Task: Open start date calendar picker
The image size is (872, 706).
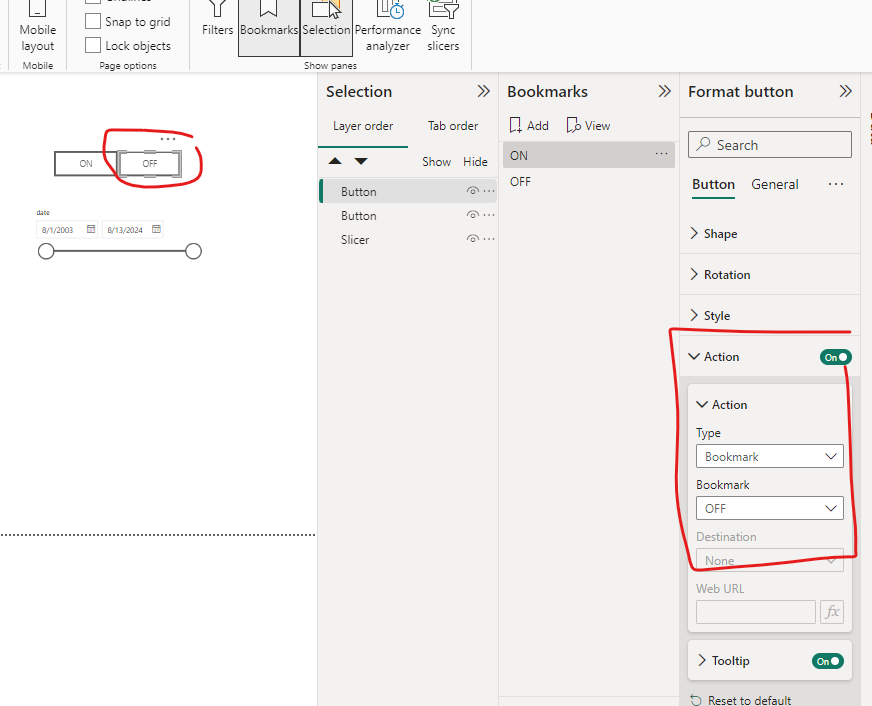Action: (91, 229)
